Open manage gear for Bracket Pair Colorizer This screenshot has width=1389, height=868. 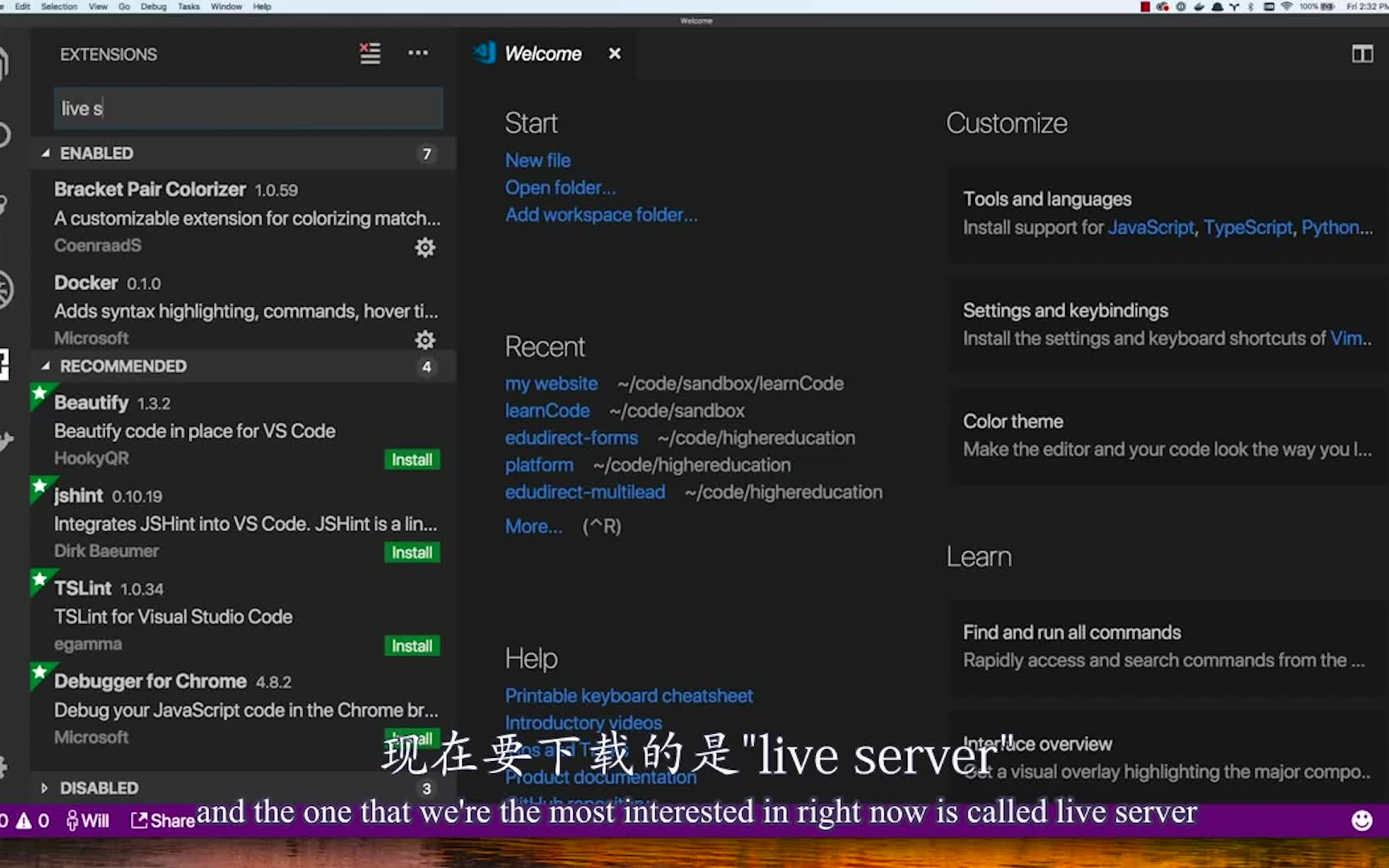click(425, 248)
